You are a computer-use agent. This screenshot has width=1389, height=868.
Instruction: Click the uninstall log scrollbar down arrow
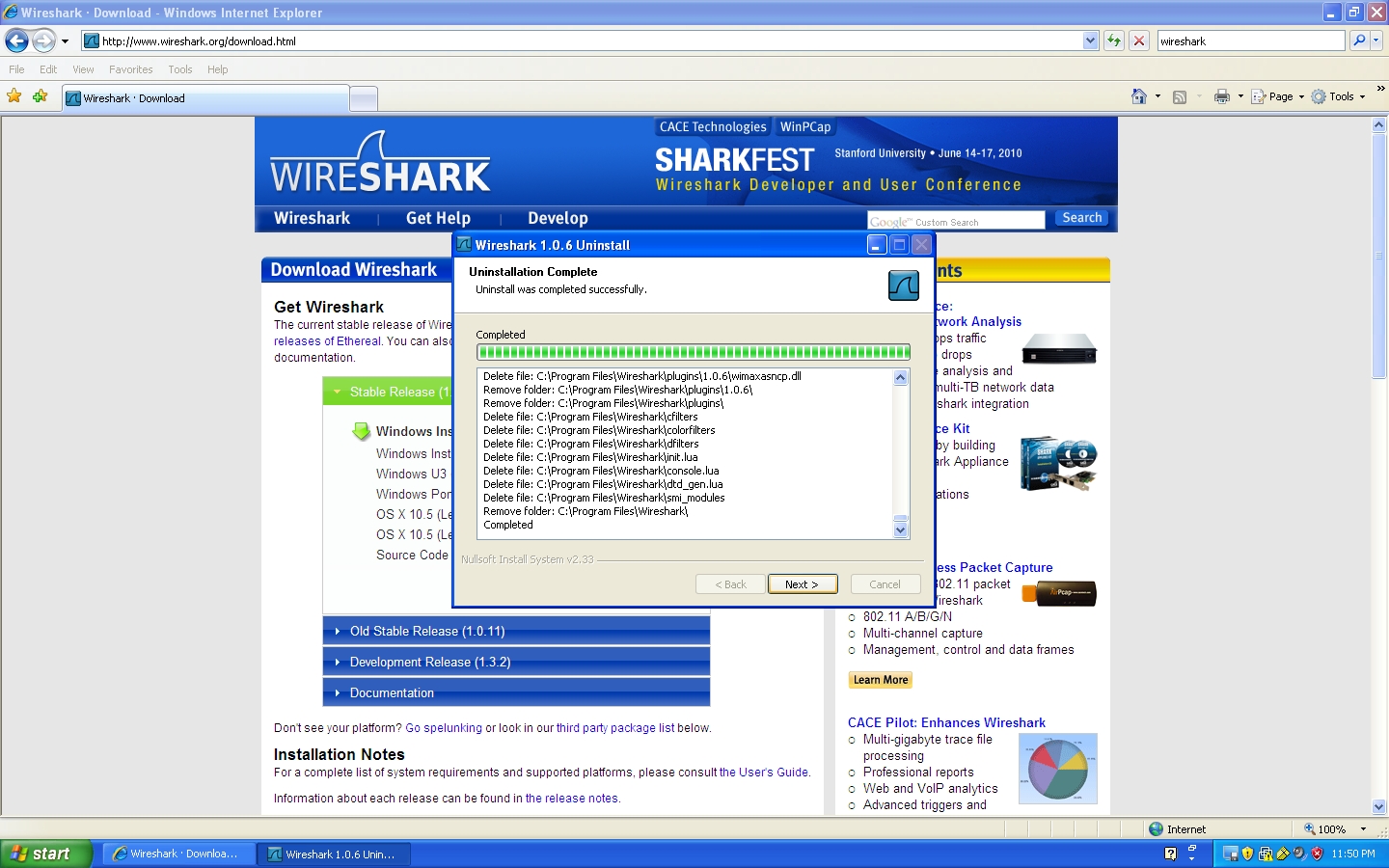tap(901, 530)
